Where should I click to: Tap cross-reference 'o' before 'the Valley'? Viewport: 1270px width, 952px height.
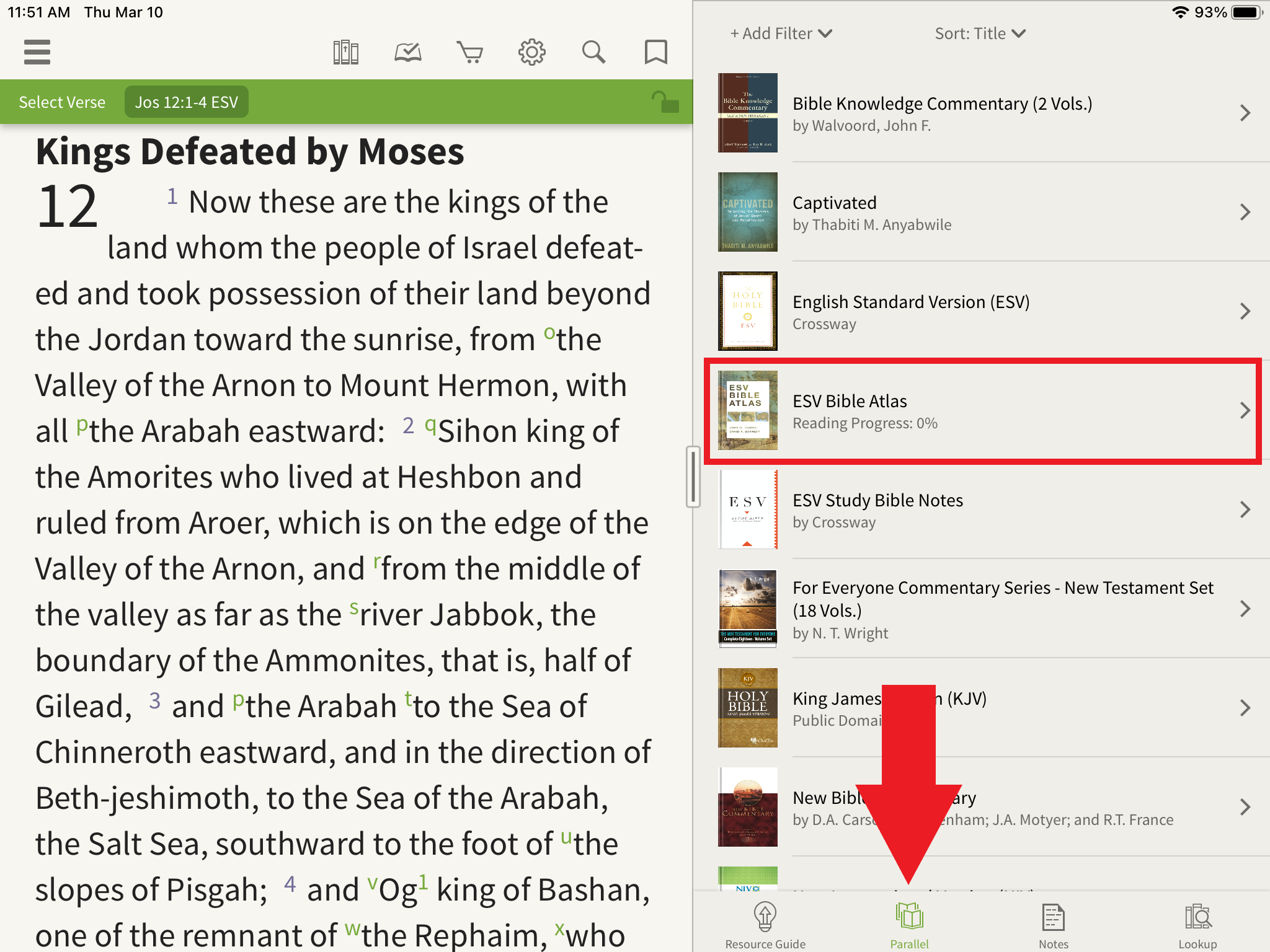[549, 333]
